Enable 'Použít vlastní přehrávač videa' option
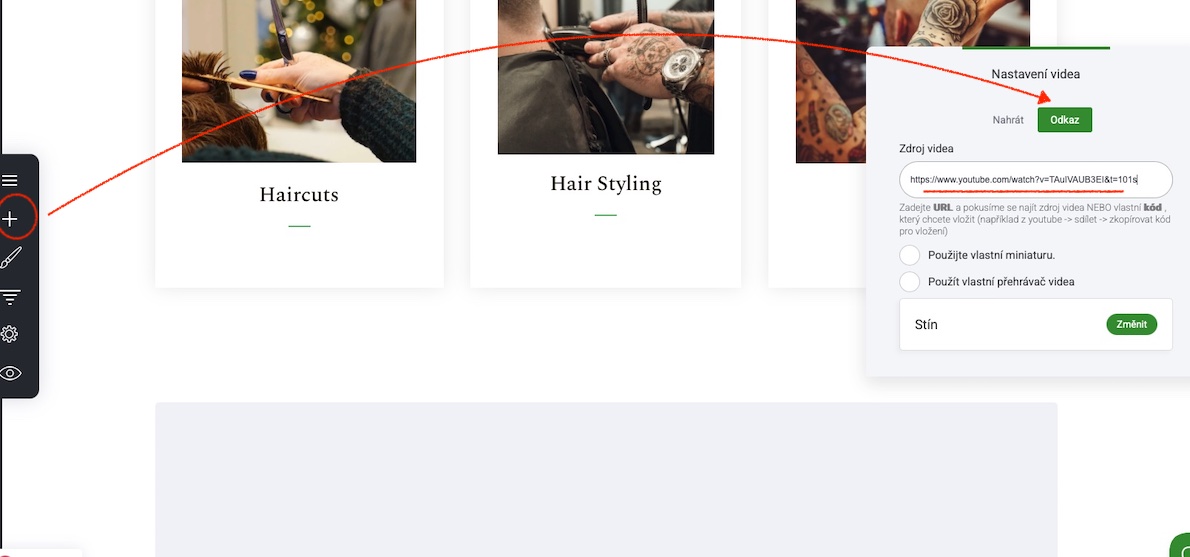The height and width of the screenshot is (557, 1190). pyautogui.click(x=909, y=282)
